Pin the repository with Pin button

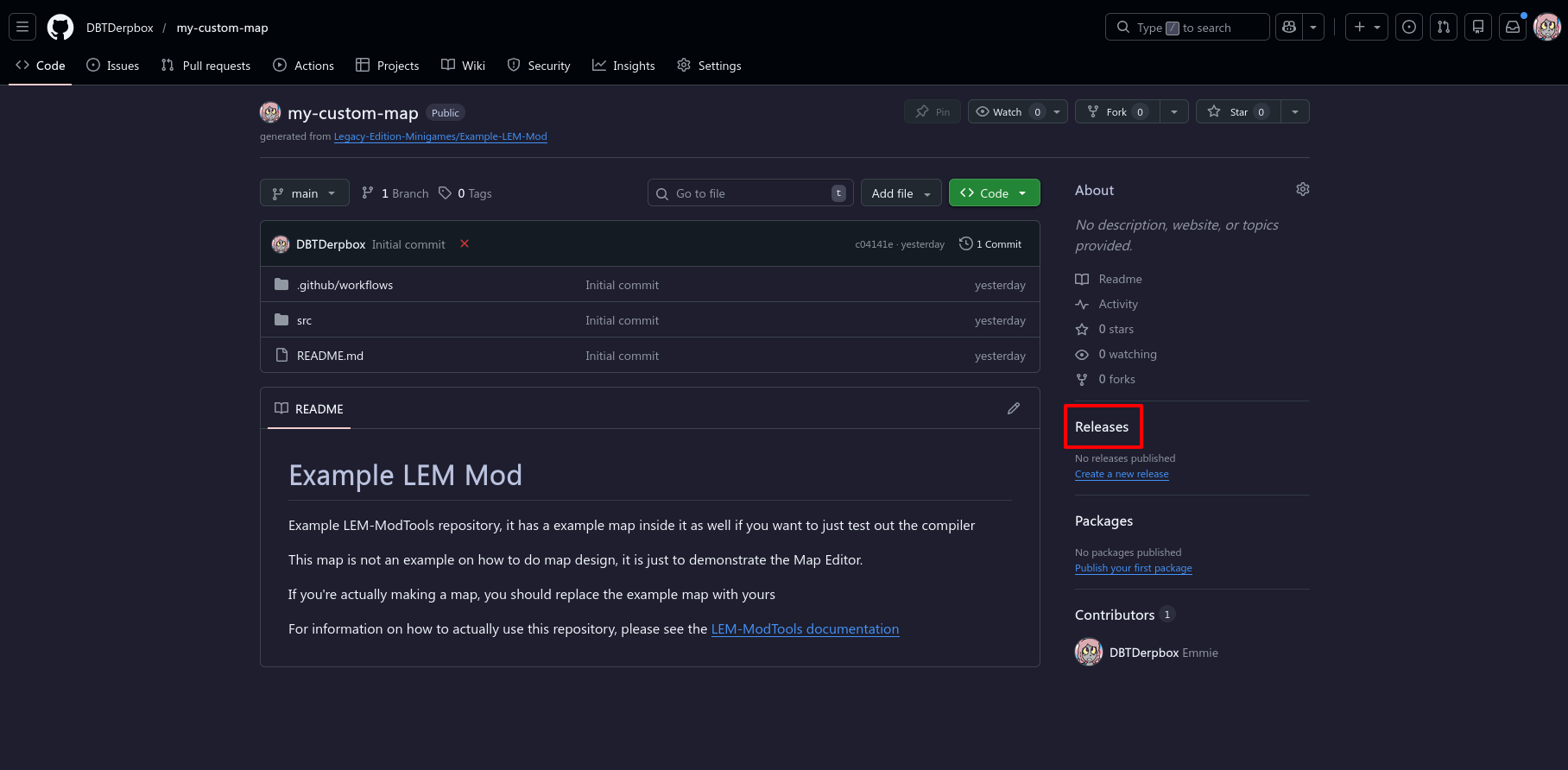[x=933, y=111]
